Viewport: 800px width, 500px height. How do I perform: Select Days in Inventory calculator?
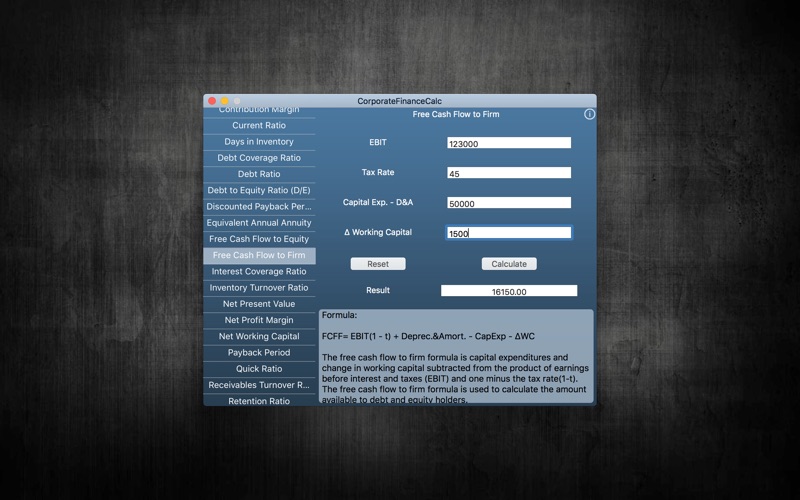[x=259, y=142]
